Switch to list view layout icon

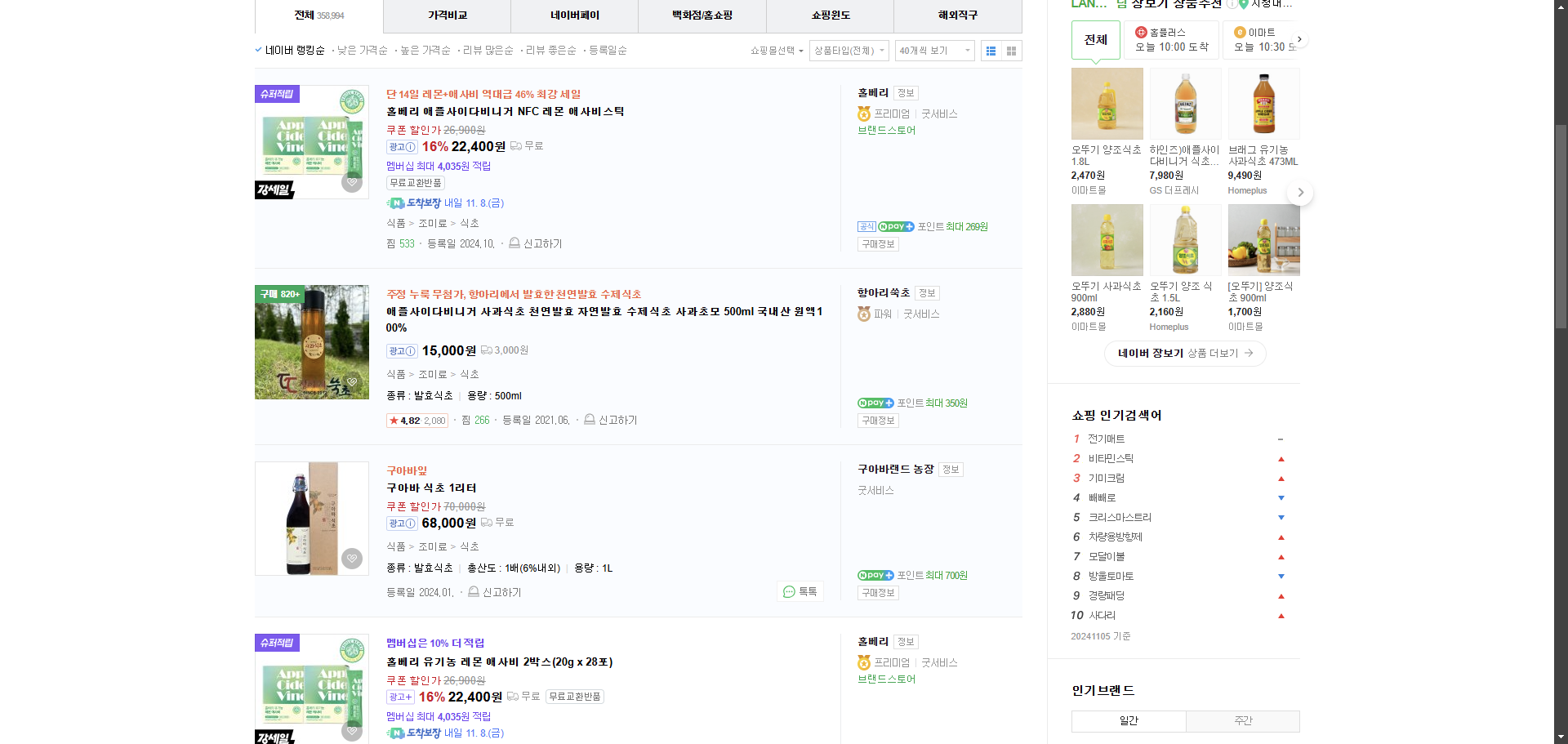pyautogui.click(x=991, y=51)
